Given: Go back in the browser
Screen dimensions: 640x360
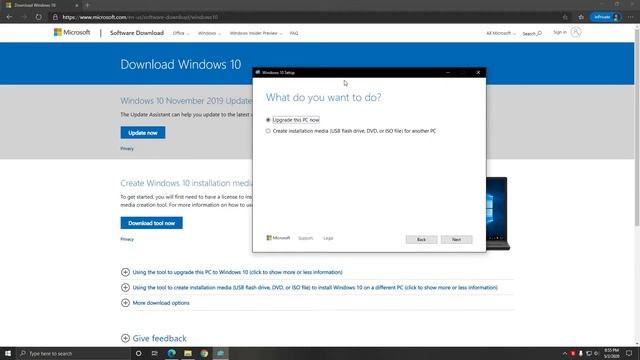Looking at the screenshot, I should point(9,17).
